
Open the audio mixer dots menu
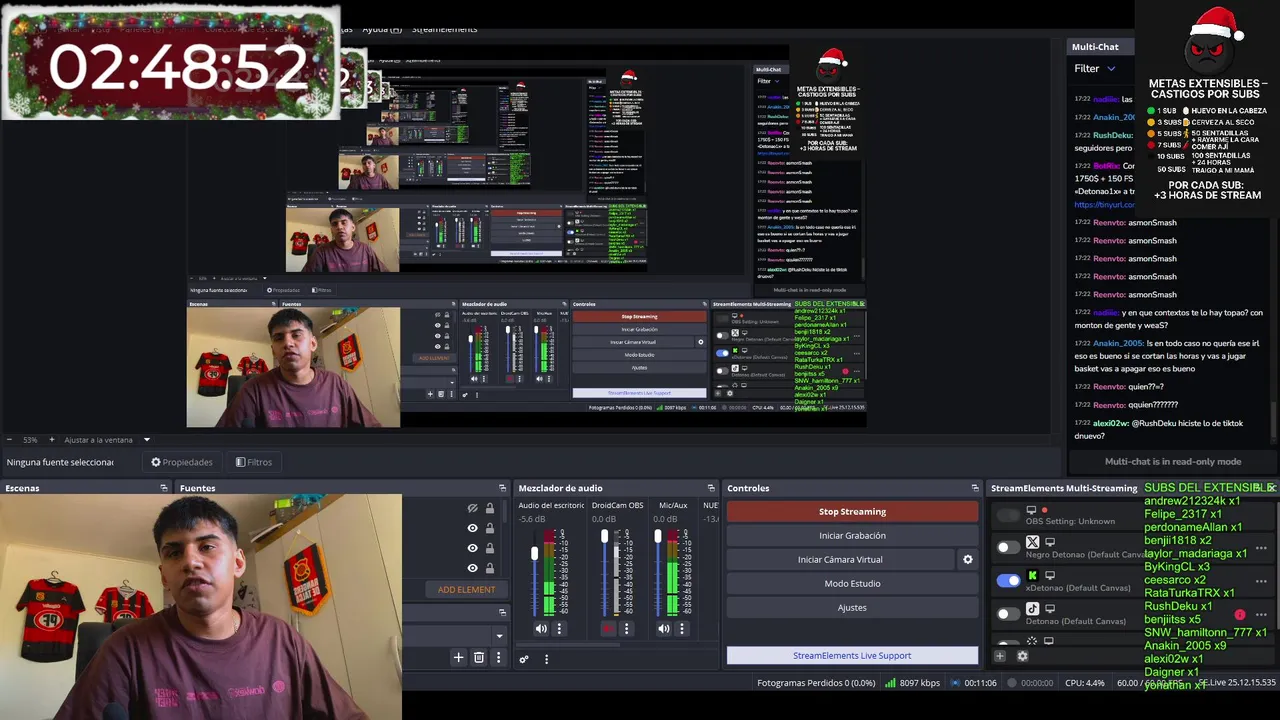pyautogui.click(x=546, y=659)
